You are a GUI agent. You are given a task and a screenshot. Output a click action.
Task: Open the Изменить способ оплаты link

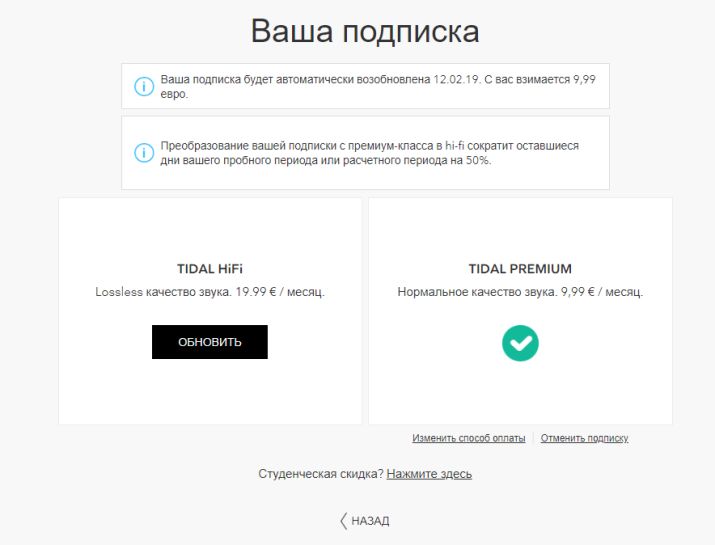(x=468, y=438)
